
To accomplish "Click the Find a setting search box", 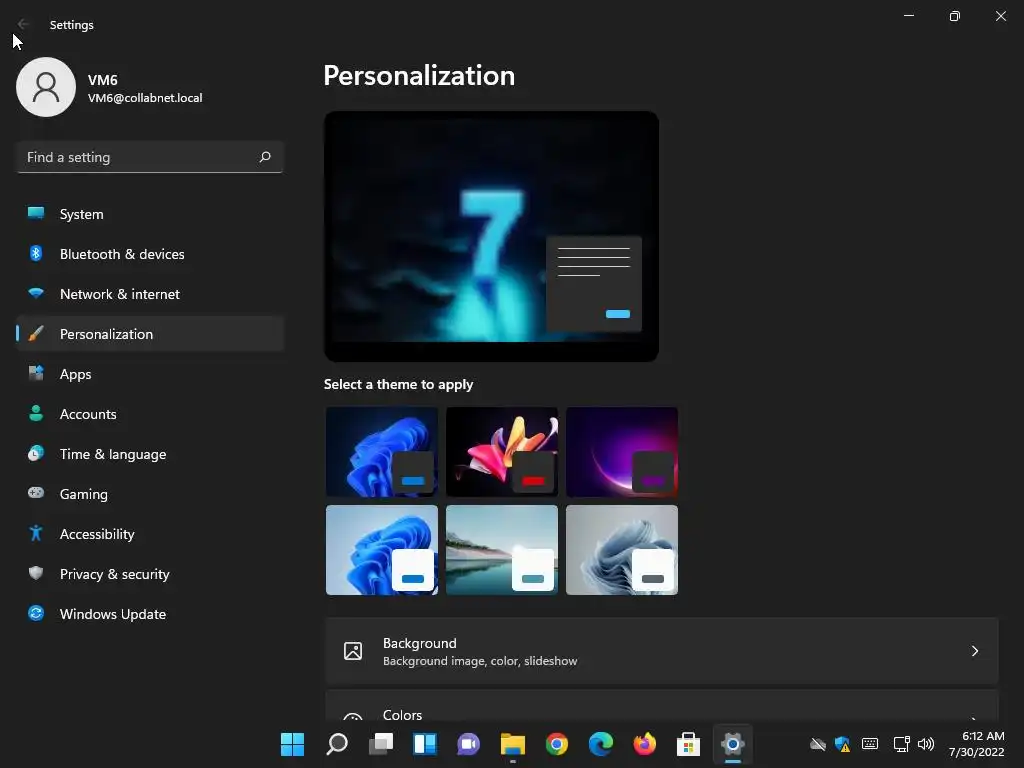I will (150, 157).
